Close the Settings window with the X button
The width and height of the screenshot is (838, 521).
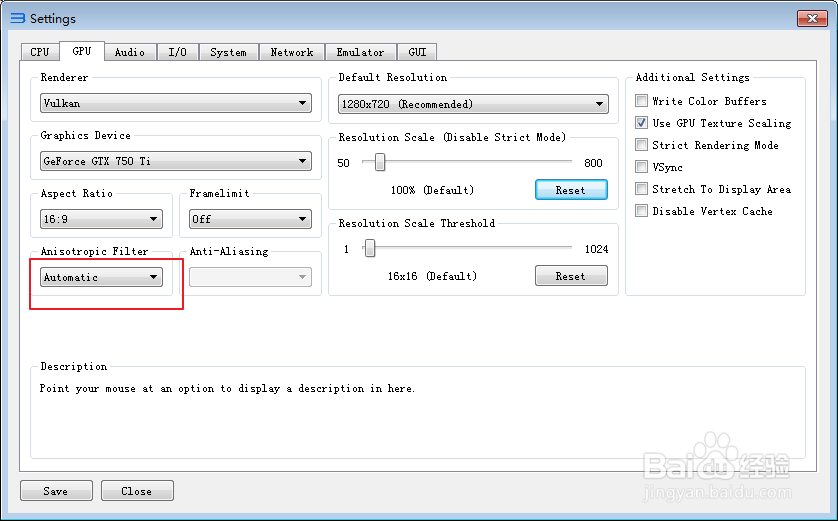coord(812,18)
